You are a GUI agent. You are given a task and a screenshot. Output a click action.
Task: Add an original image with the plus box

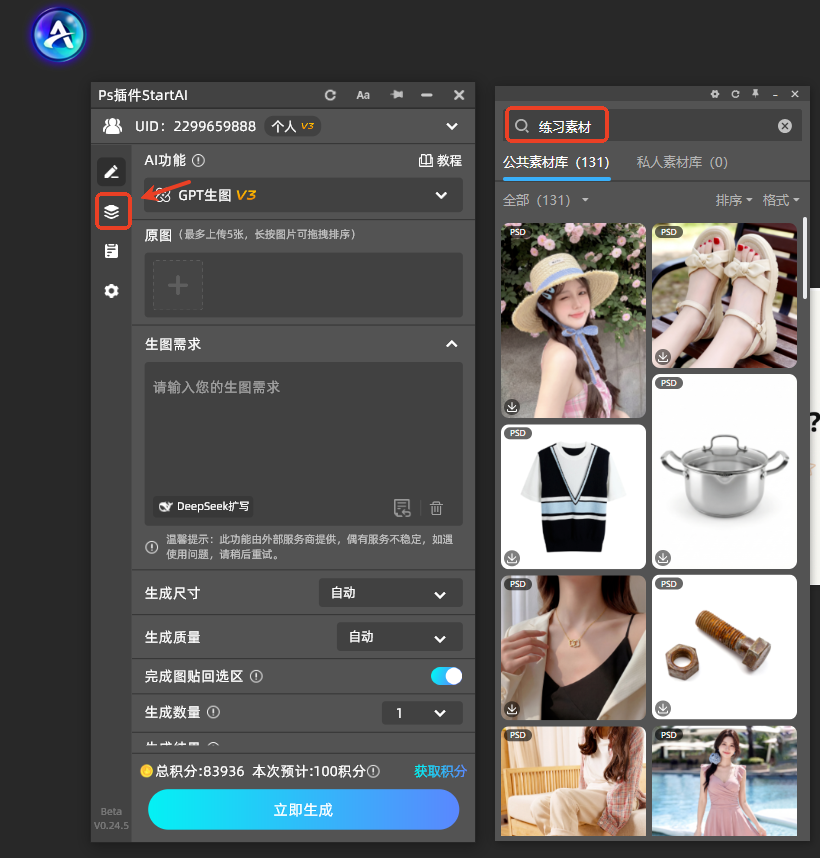coord(178,285)
